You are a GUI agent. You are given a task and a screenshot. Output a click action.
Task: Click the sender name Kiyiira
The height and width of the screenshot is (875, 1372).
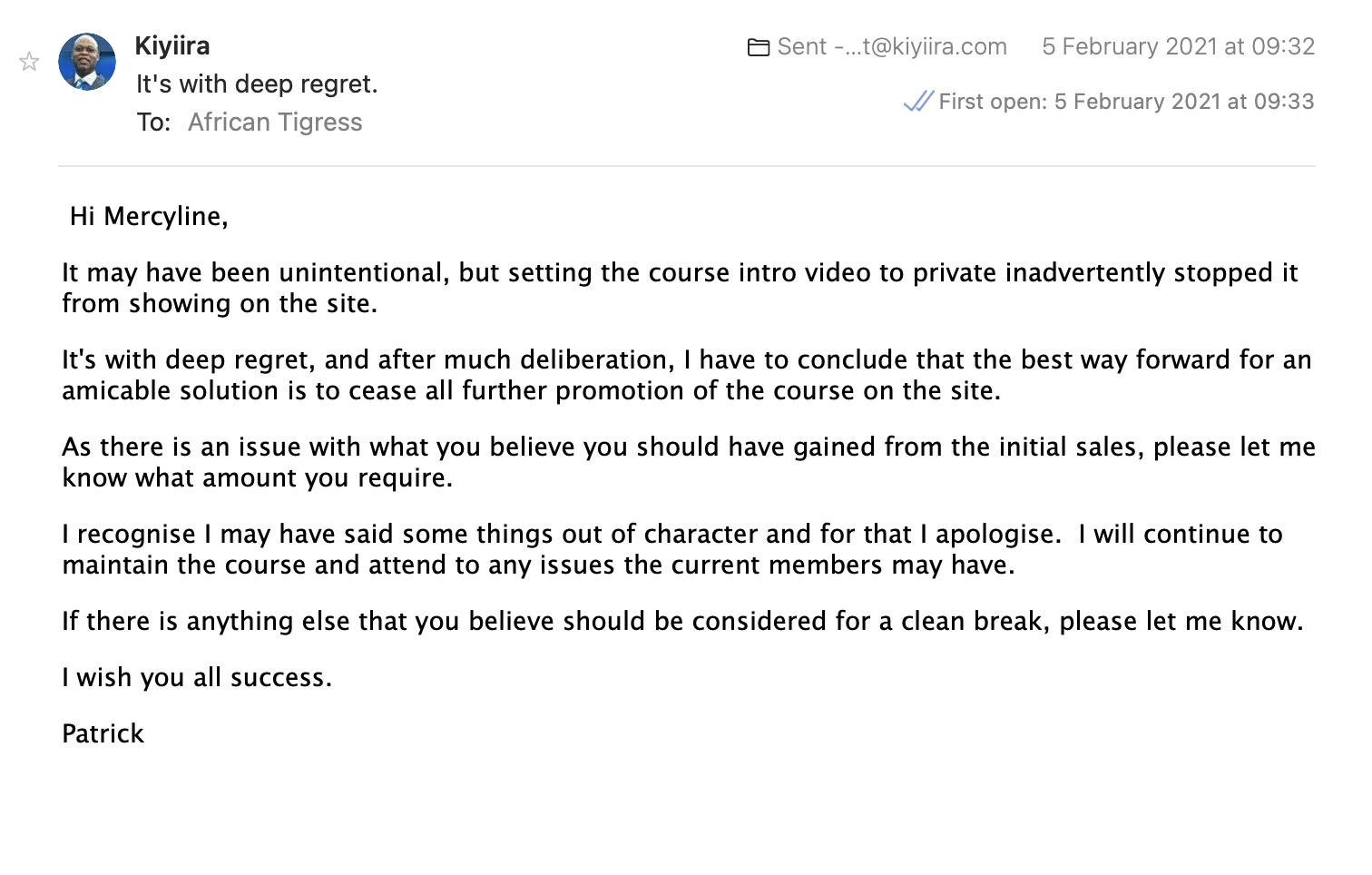(172, 45)
